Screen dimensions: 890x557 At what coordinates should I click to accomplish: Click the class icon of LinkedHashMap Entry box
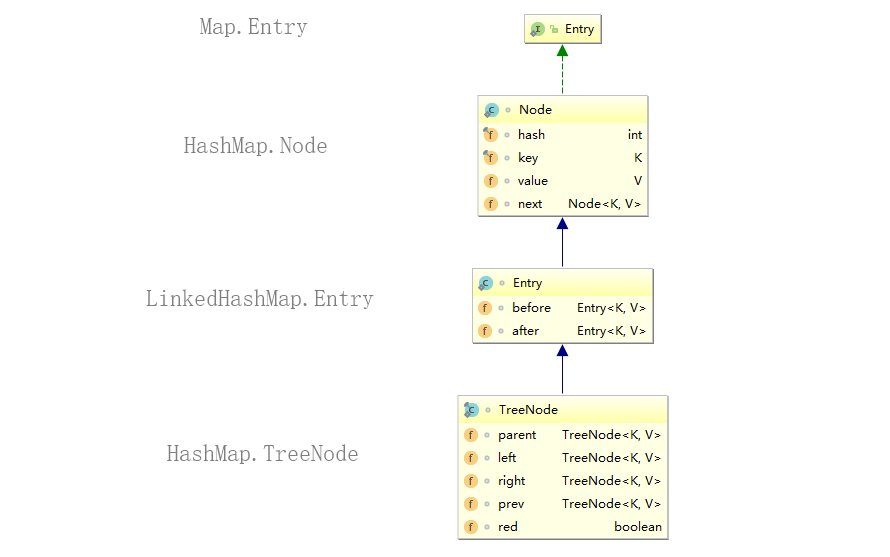click(485, 283)
